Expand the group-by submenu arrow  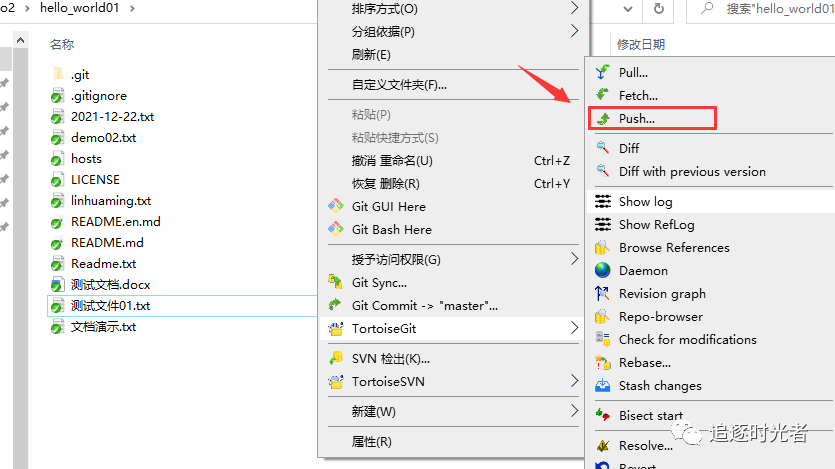click(574, 31)
